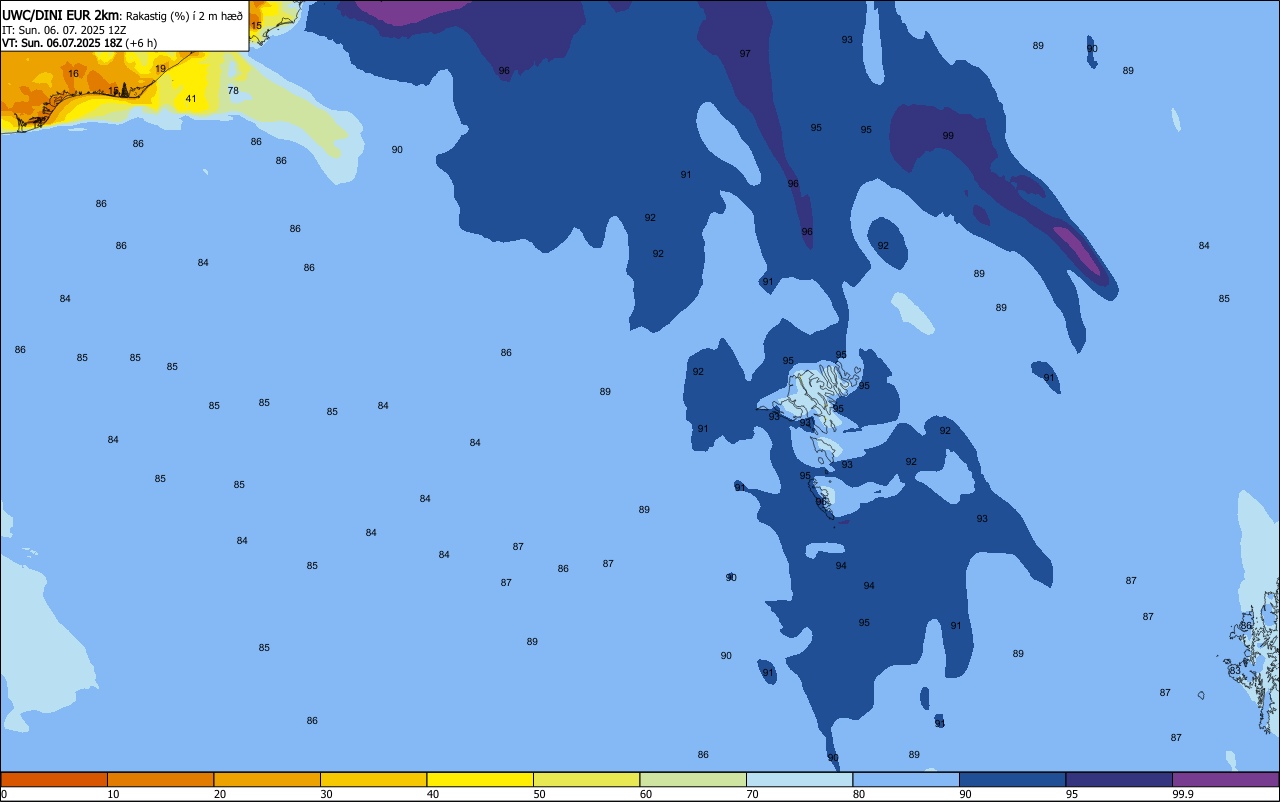The image size is (1280, 802).
Task: Select the 'IT: Sun. 06. 07. 2025 12Z' line
Action: tap(64, 30)
